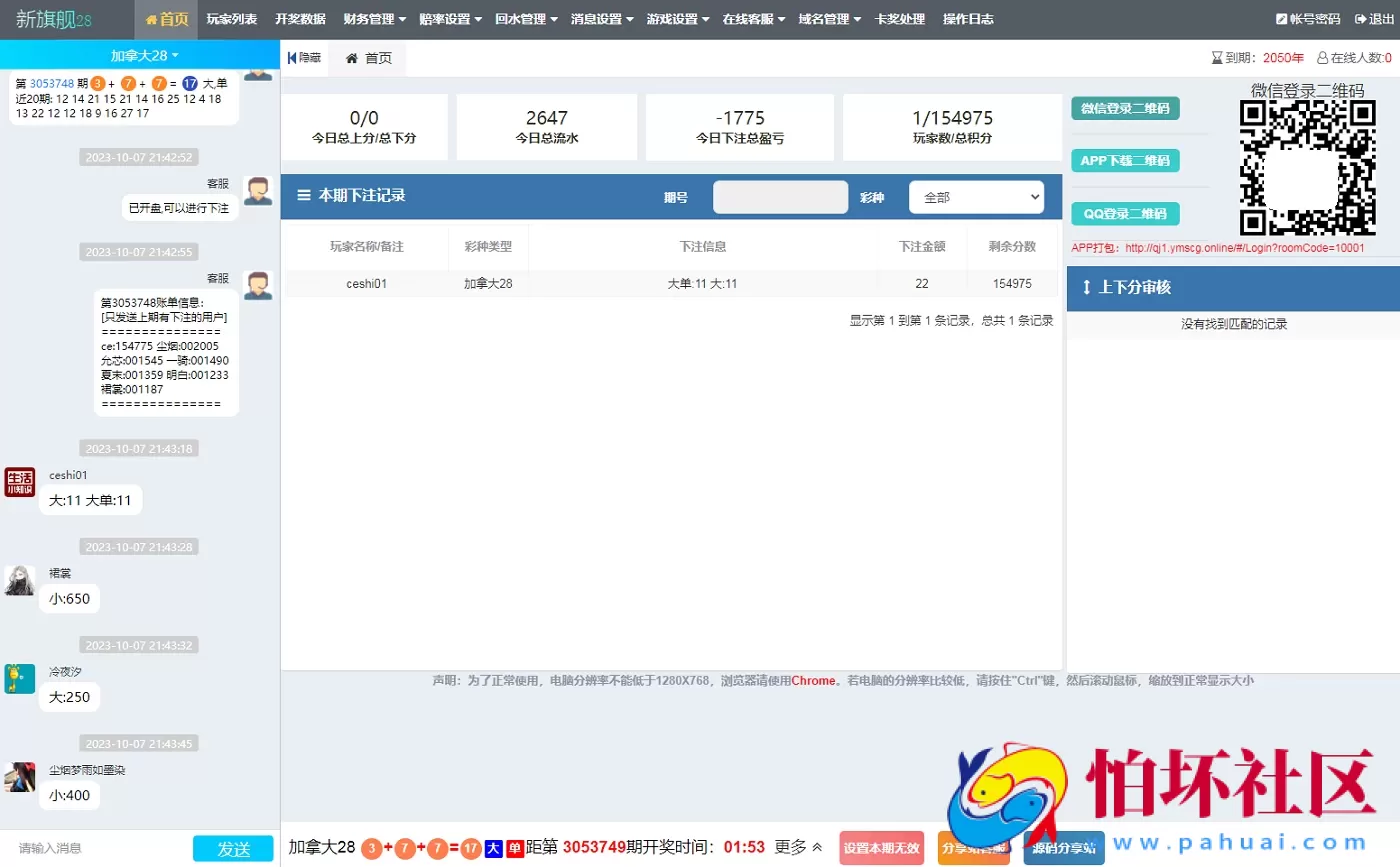Click the 设置本期无效 button
The width and height of the screenshot is (1400, 867).
click(x=880, y=847)
